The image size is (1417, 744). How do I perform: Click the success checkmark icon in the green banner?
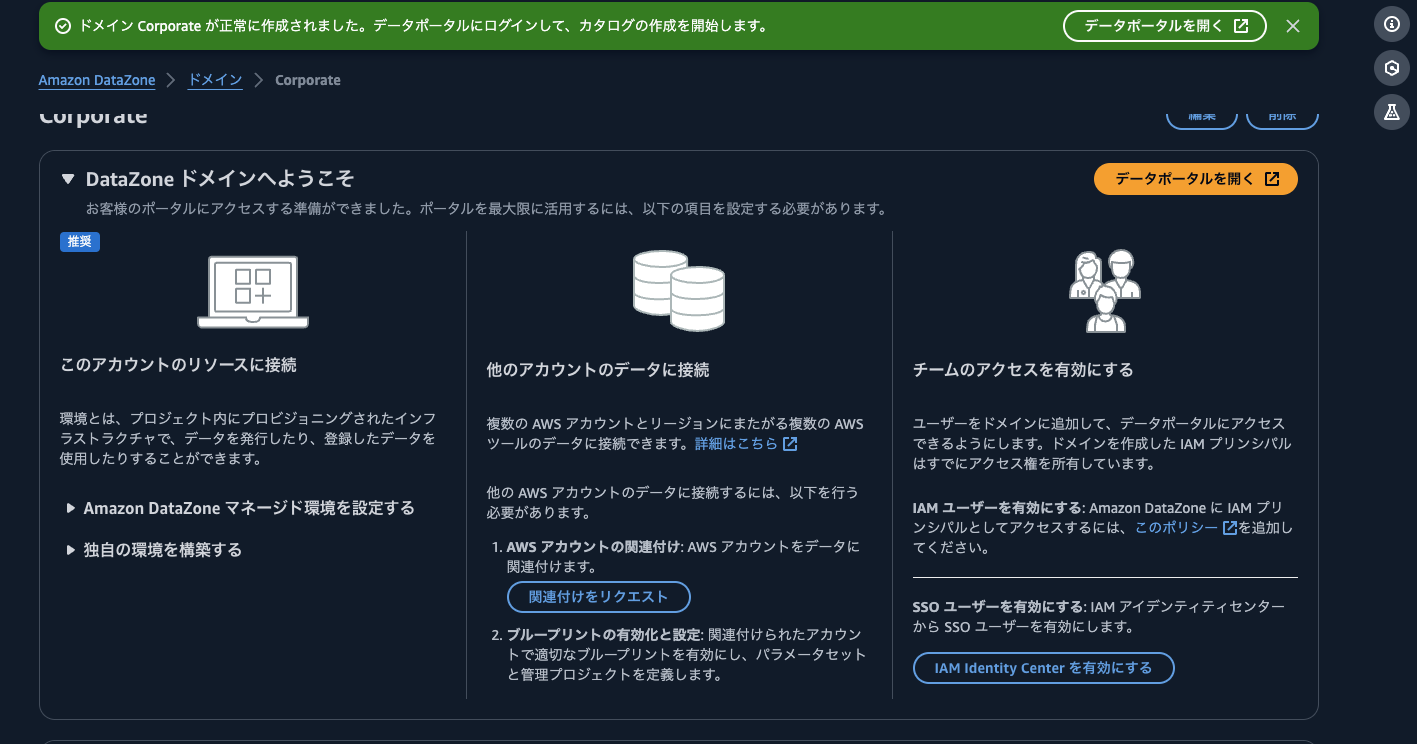[x=63, y=25]
